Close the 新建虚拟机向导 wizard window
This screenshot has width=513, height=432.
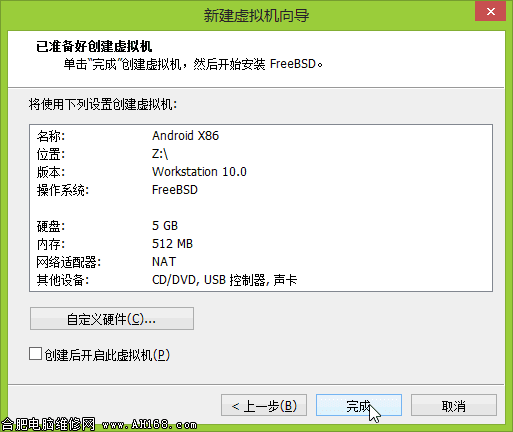[490, 11]
